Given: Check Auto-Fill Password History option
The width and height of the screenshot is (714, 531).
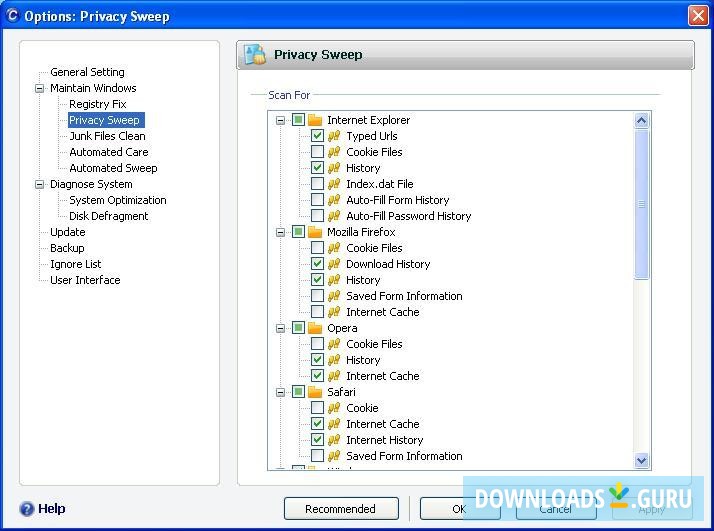Looking at the screenshot, I should tap(317, 216).
